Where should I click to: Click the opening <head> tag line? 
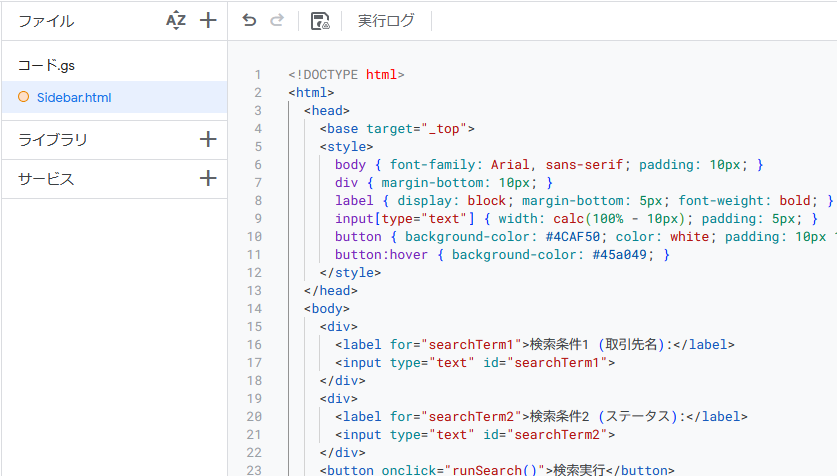pyautogui.click(x=327, y=110)
